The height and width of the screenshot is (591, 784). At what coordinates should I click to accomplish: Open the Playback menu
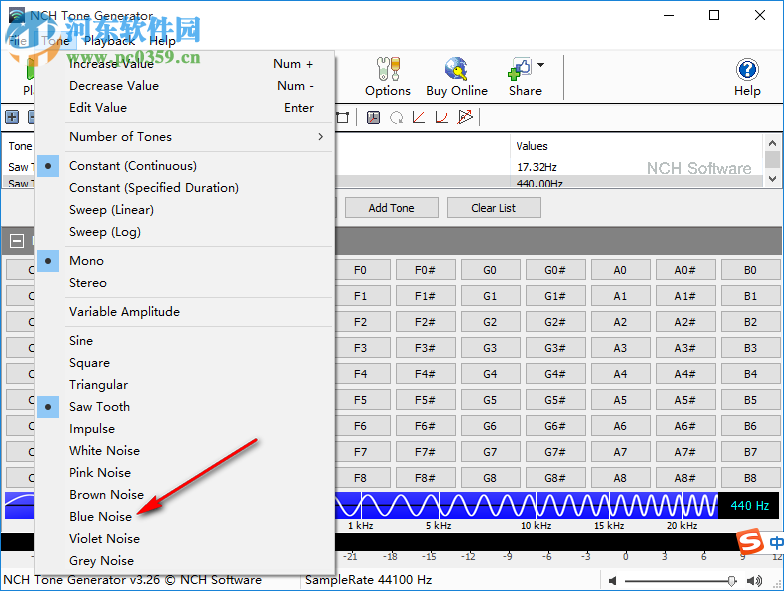pos(109,41)
